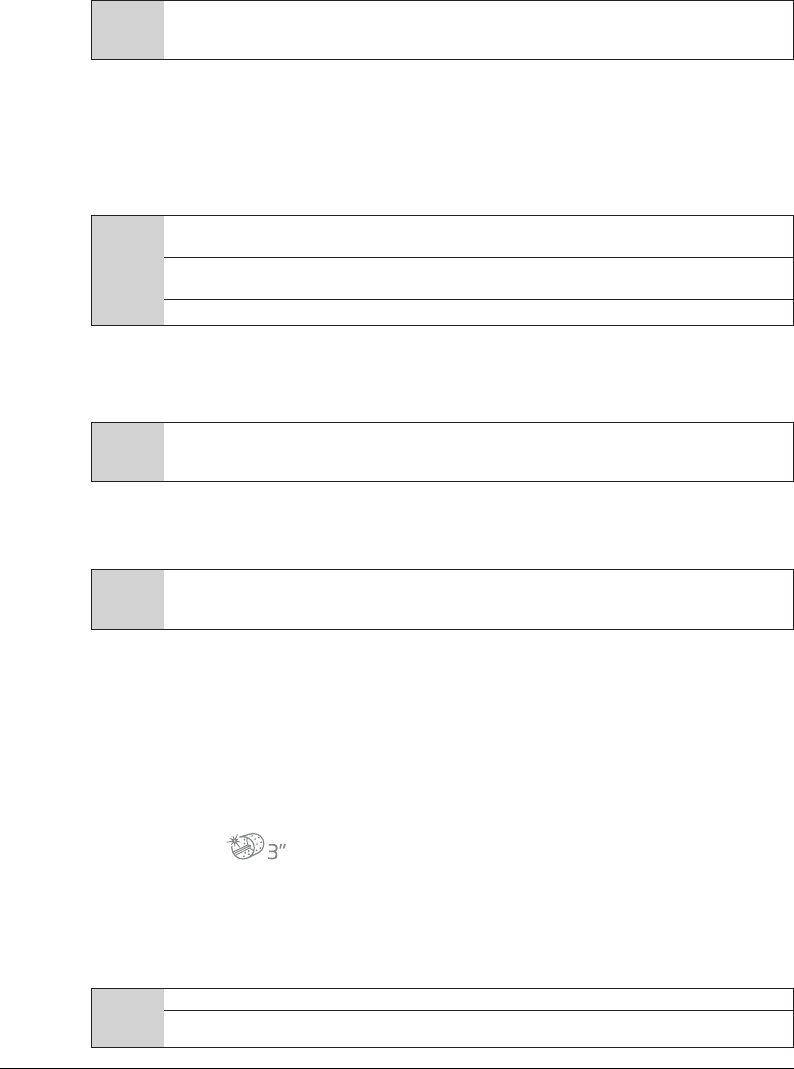
Task: Click the taller lower row of the bottom box
Action: click(478, 1029)
